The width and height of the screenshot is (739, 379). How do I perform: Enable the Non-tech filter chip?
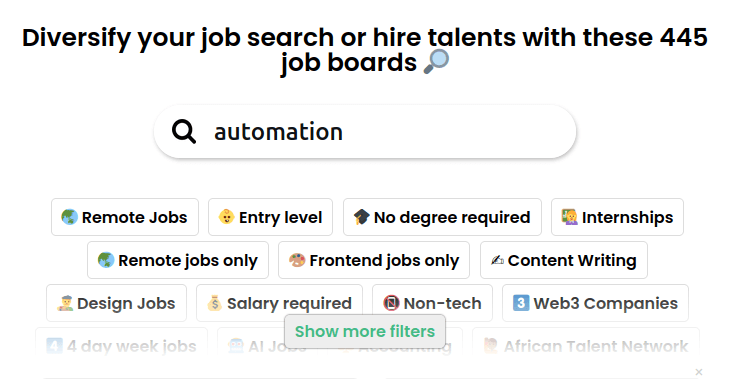pos(432,303)
